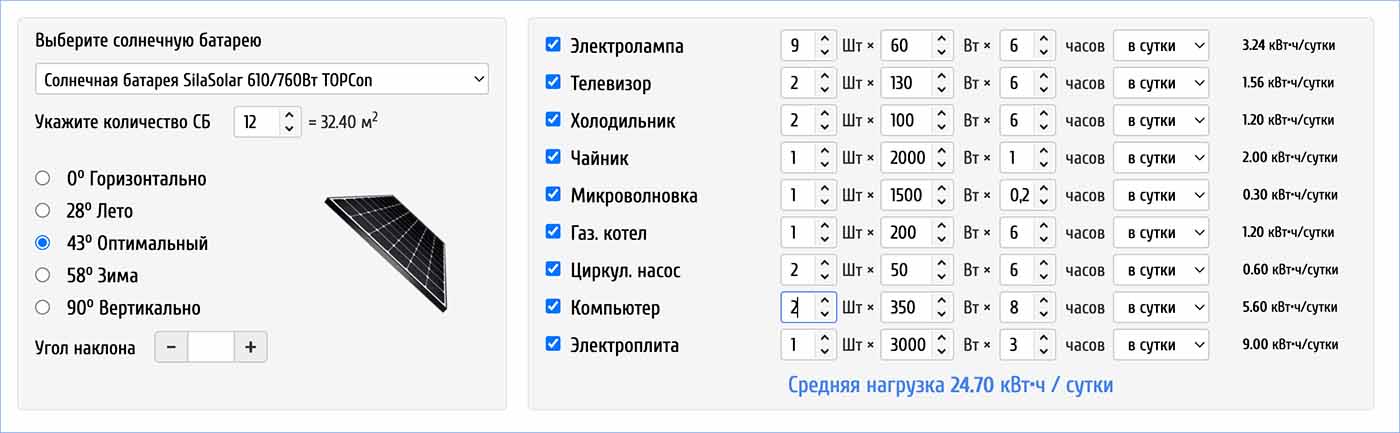This screenshot has width=1400, height=433.
Task: Decrease the Электроплита wattage stepper
Action: click(x=942, y=351)
